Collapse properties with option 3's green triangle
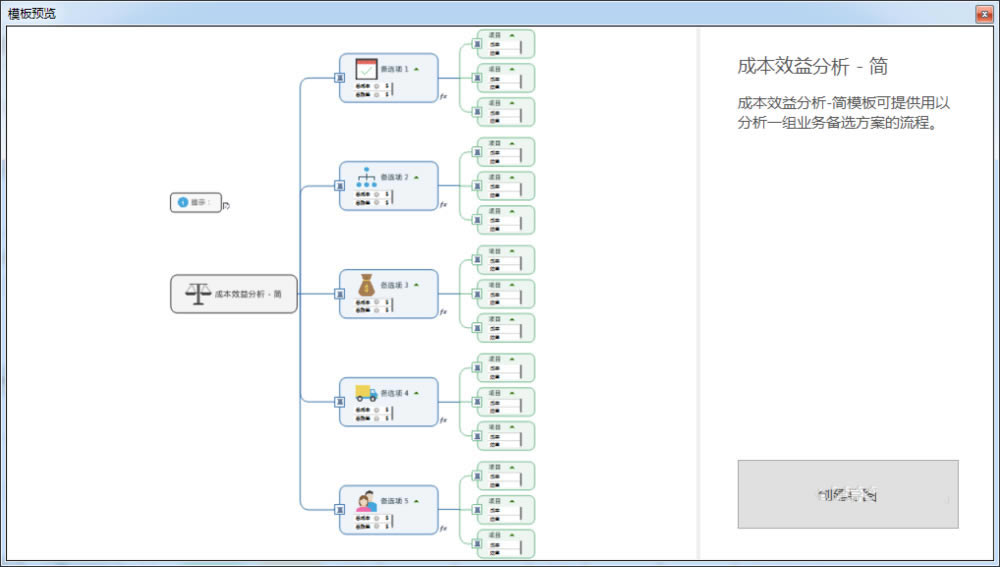 [x=416, y=284]
